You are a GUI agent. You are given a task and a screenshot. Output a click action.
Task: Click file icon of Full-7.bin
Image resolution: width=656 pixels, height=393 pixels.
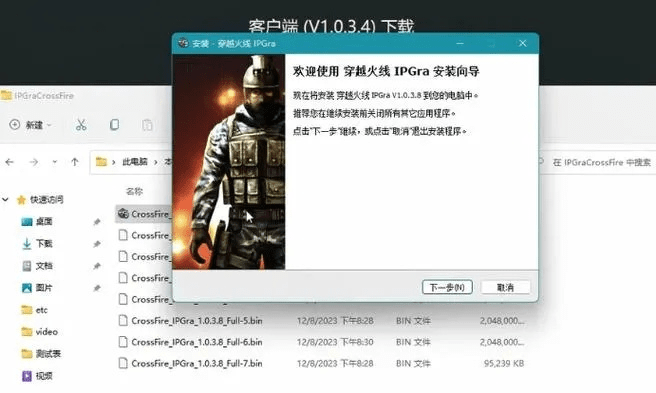point(123,364)
